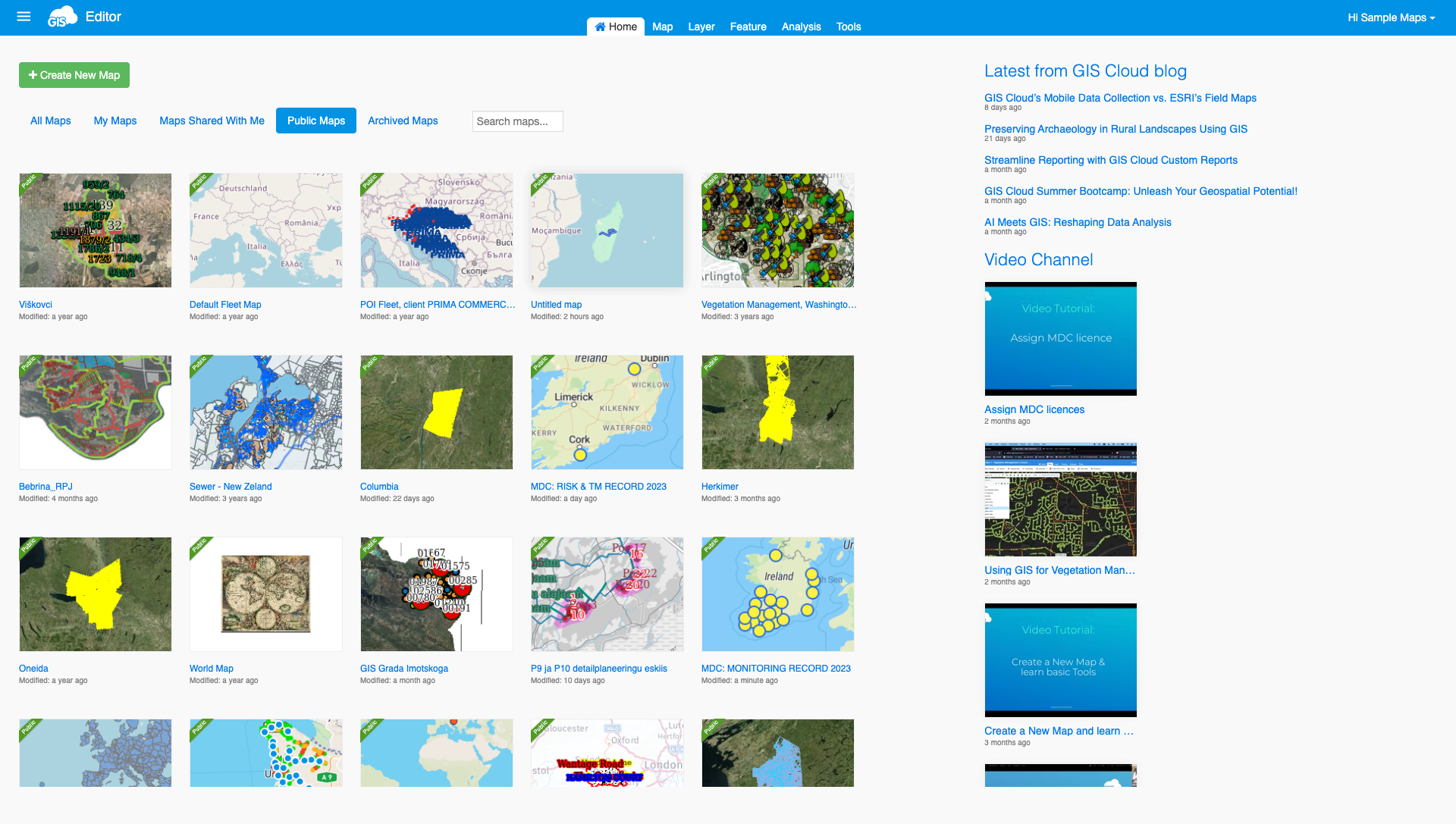Select the Archived Maps tab
The width and height of the screenshot is (1456, 824).
(x=403, y=121)
